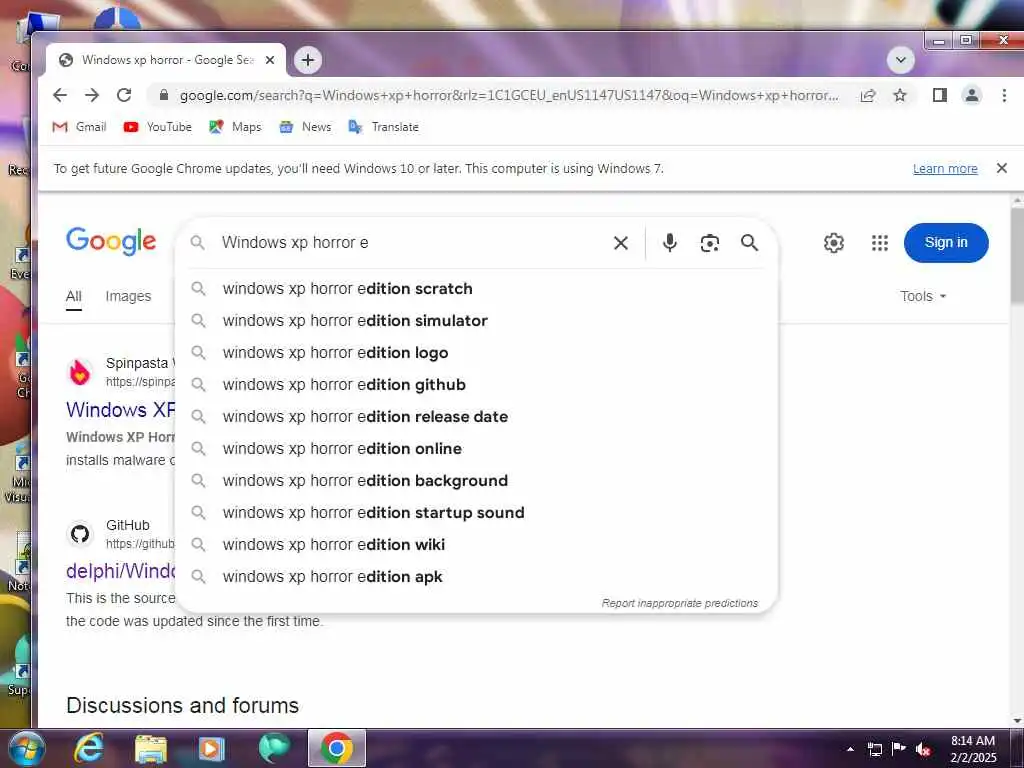1024x768 pixels.
Task: Click the share page icon in address bar
Action: [868, 95]
